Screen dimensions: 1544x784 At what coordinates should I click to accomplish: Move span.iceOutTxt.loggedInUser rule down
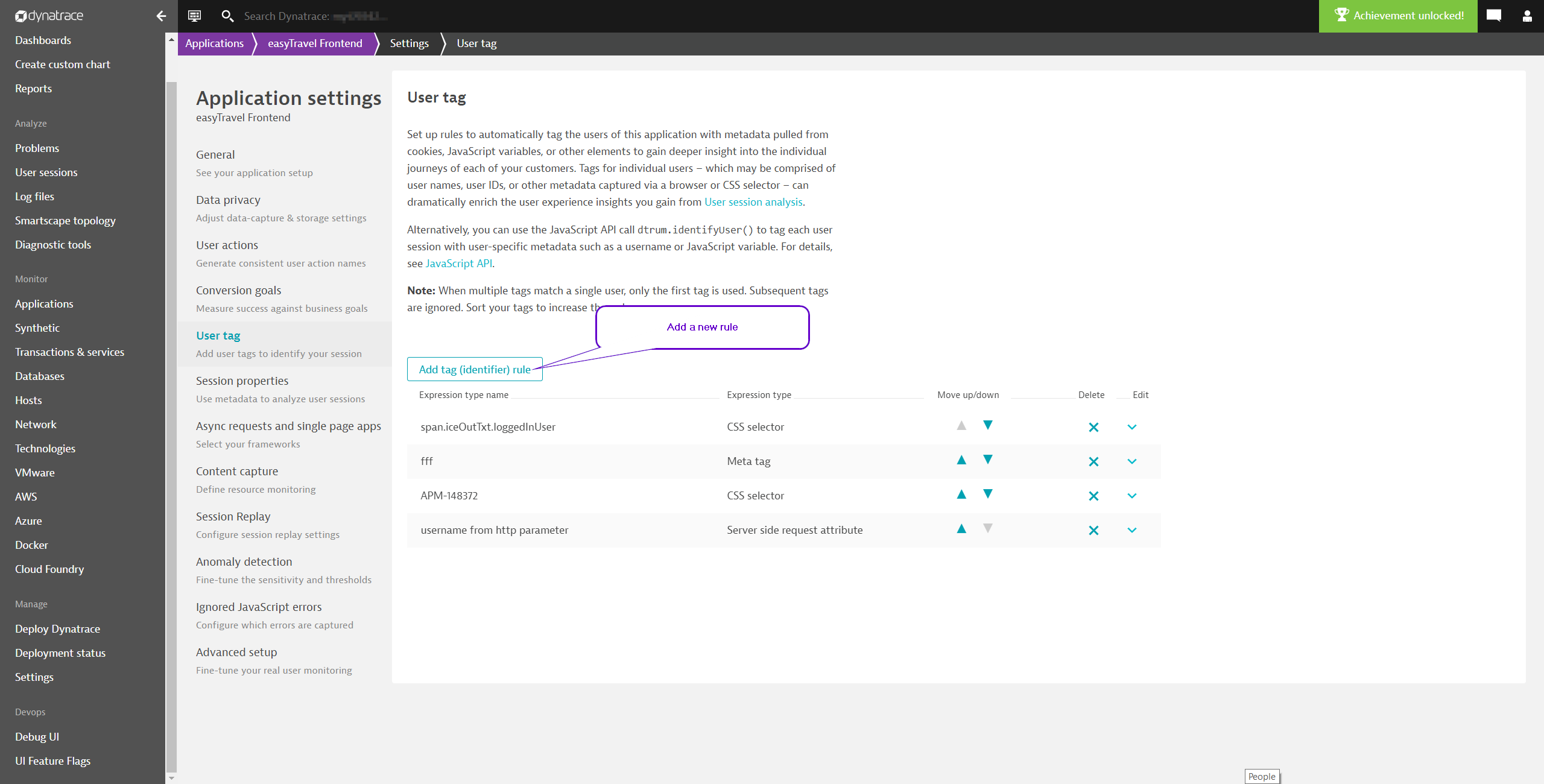pyautogui.click(x=988, y=425)
